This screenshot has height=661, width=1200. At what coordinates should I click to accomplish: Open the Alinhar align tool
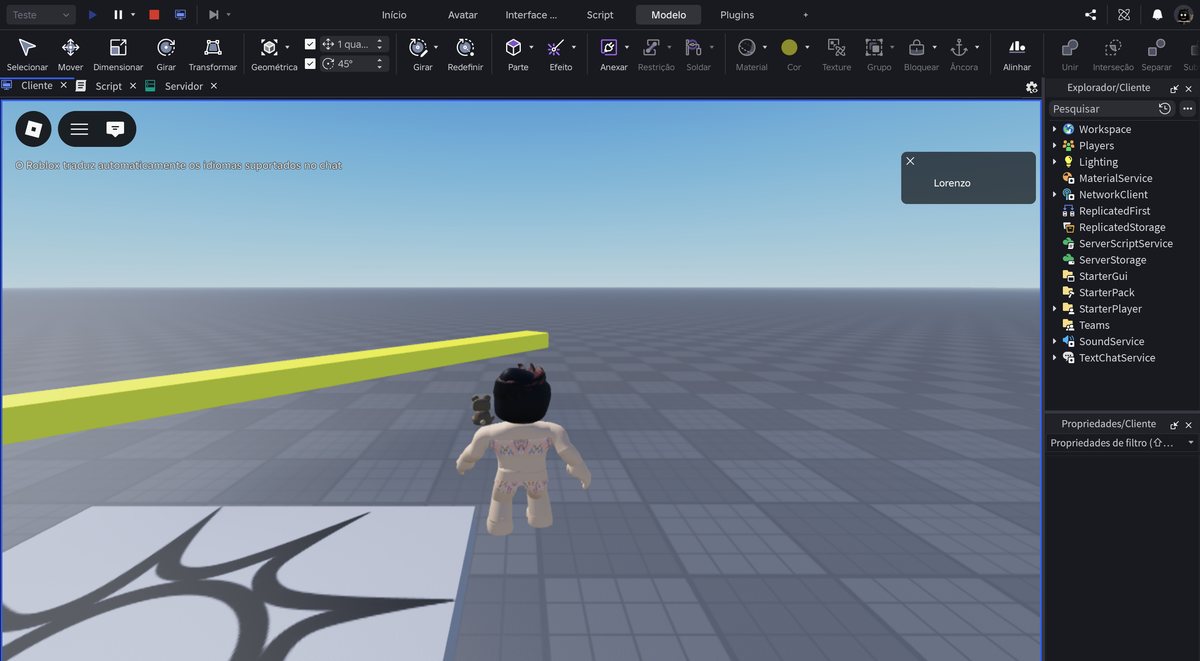coord(1017,54)
